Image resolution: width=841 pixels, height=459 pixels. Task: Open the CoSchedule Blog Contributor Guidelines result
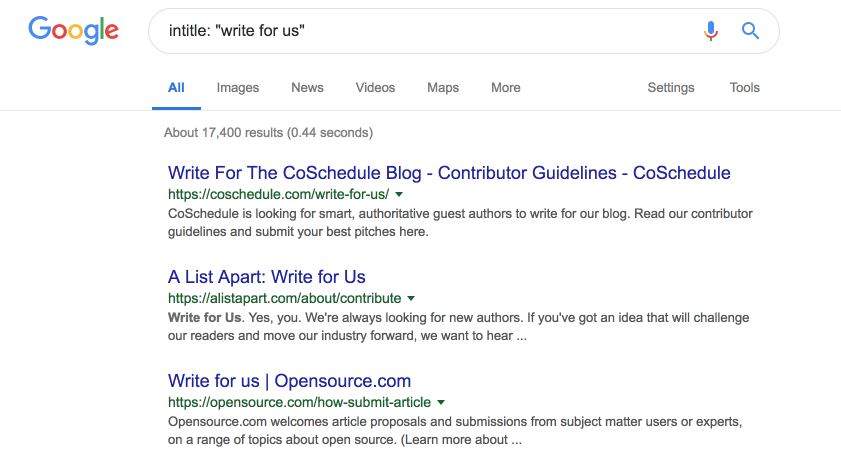(449, 173)
